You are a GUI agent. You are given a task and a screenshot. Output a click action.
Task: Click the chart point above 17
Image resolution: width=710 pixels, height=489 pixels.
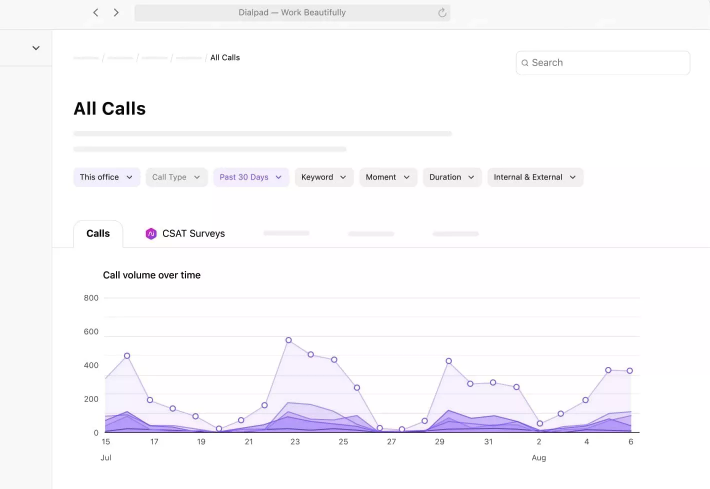150,400
